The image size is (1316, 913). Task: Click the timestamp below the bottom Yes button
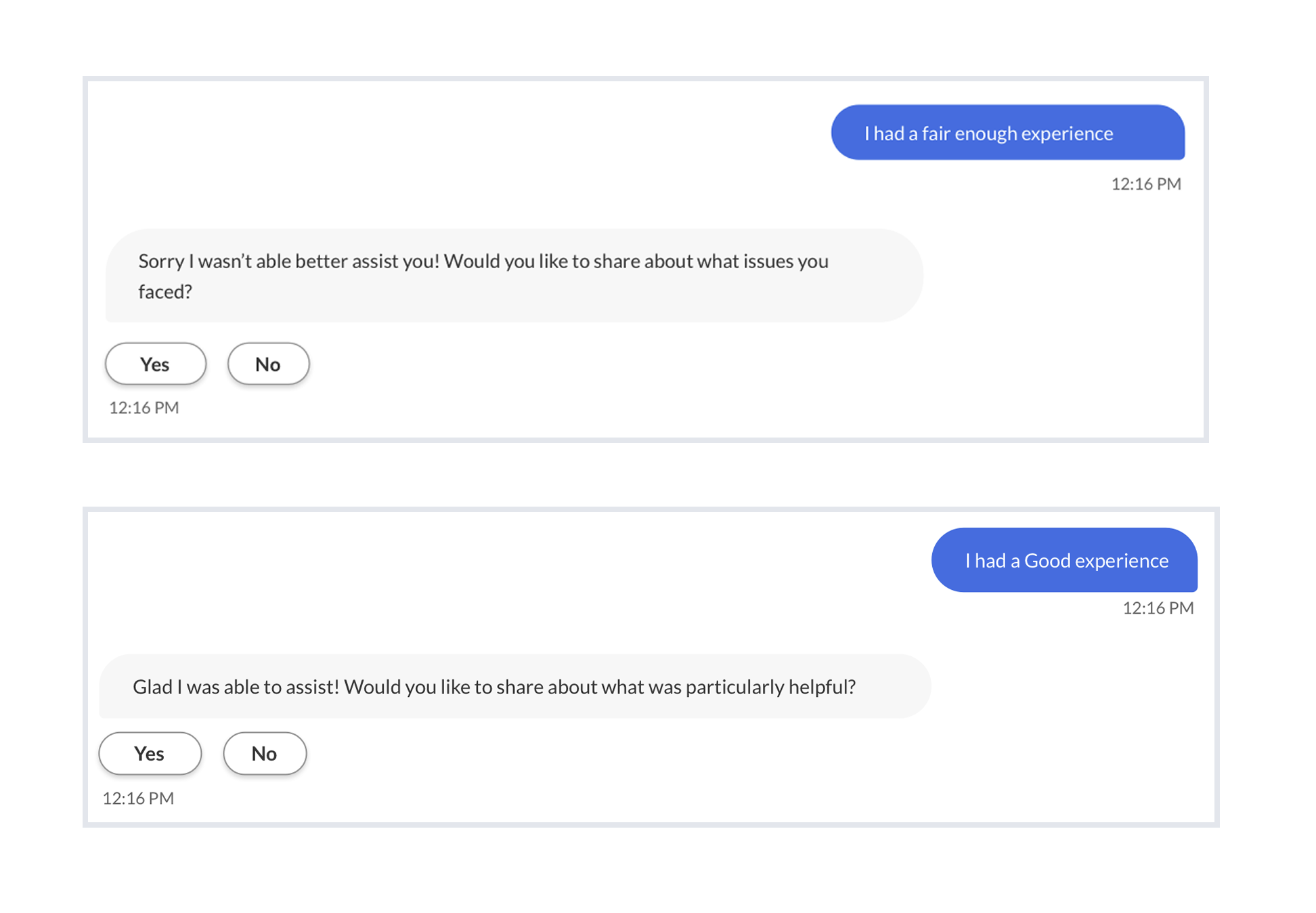pyautogui.click(x=137, y=797)
